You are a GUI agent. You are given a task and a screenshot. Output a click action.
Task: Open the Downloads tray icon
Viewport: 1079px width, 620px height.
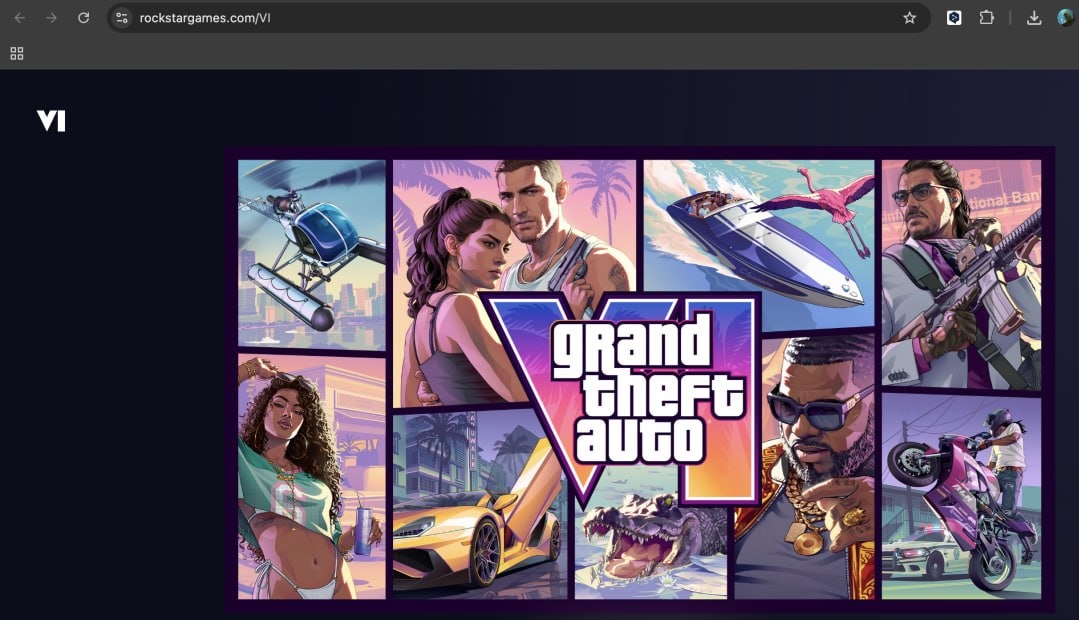tap(1034, 18)
